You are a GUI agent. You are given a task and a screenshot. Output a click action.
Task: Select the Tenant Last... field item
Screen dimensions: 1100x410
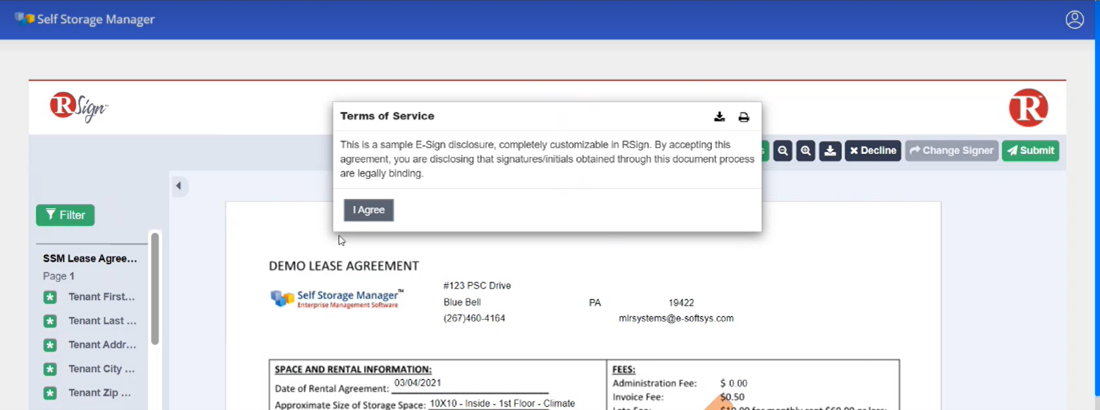point(102,321)
